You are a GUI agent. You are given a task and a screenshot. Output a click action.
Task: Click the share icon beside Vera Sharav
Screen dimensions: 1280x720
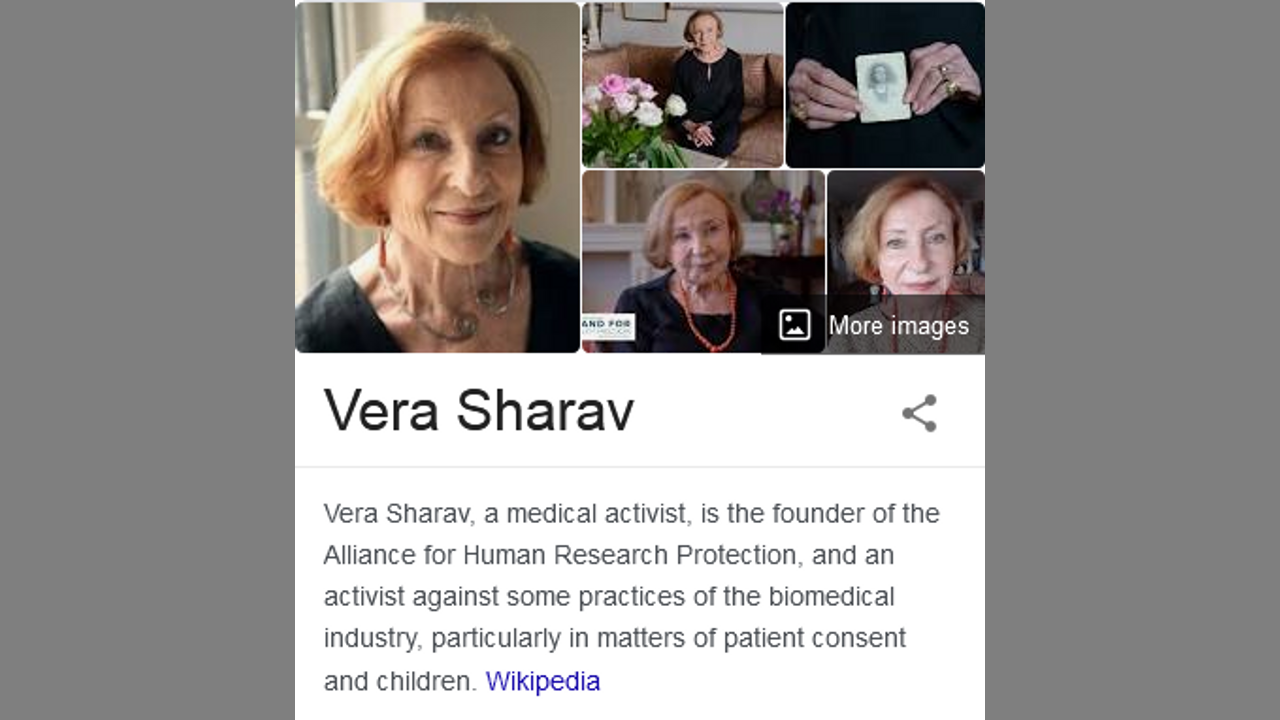919,413
